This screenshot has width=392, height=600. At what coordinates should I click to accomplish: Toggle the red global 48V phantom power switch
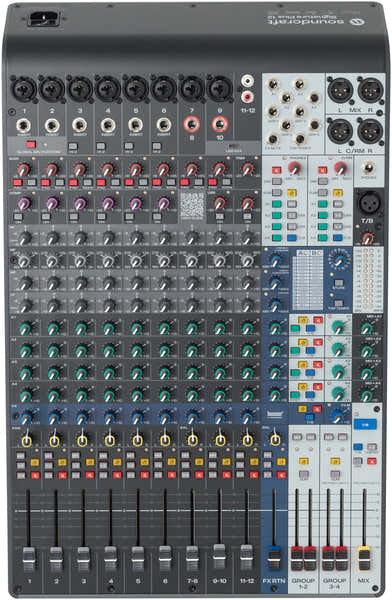pos(31,145)
